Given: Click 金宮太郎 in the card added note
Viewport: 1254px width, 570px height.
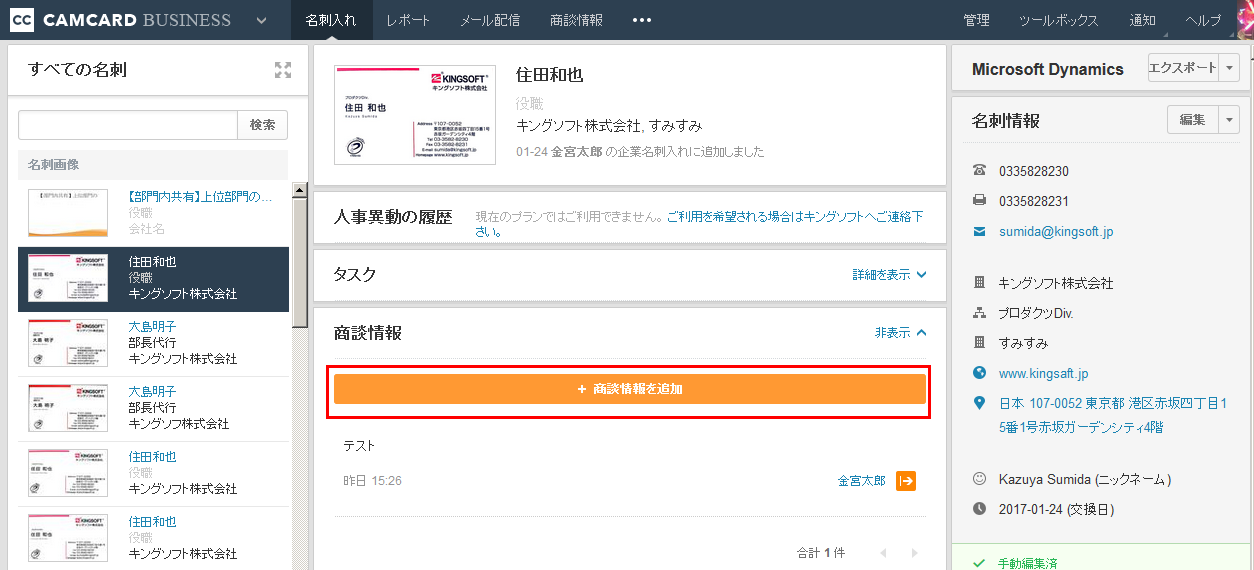Looking at the screenshot, I should pos(577,152).
